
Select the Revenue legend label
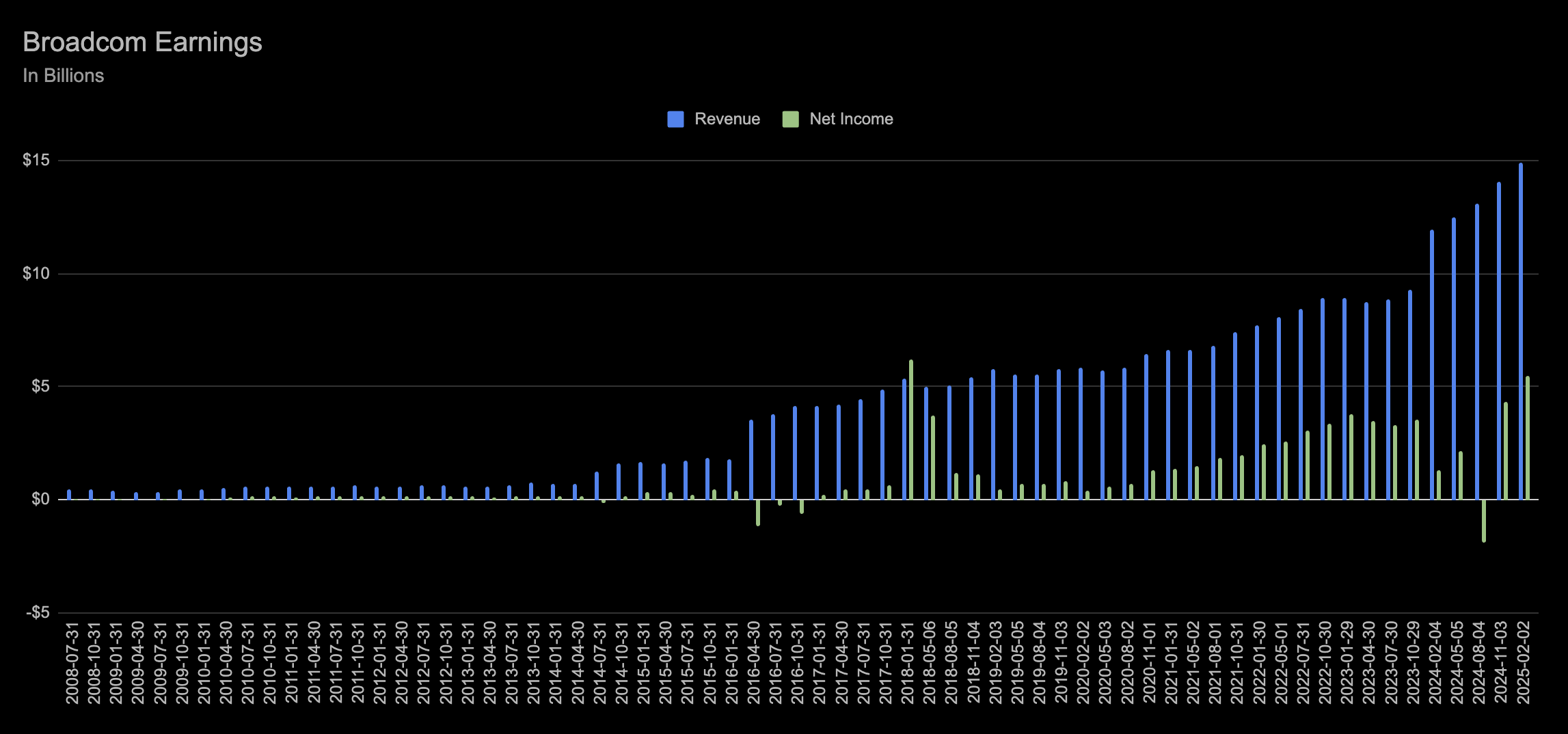tap(727, 120)
